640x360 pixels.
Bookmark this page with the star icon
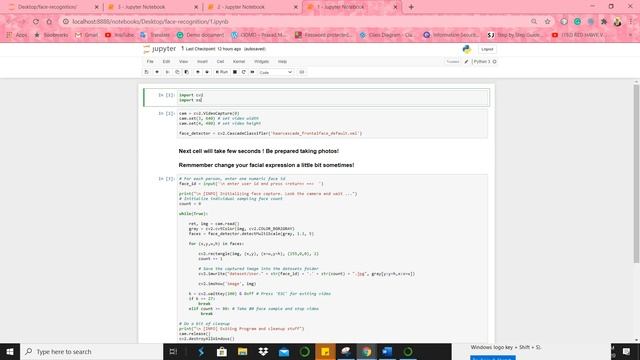(x=547, y=22)
